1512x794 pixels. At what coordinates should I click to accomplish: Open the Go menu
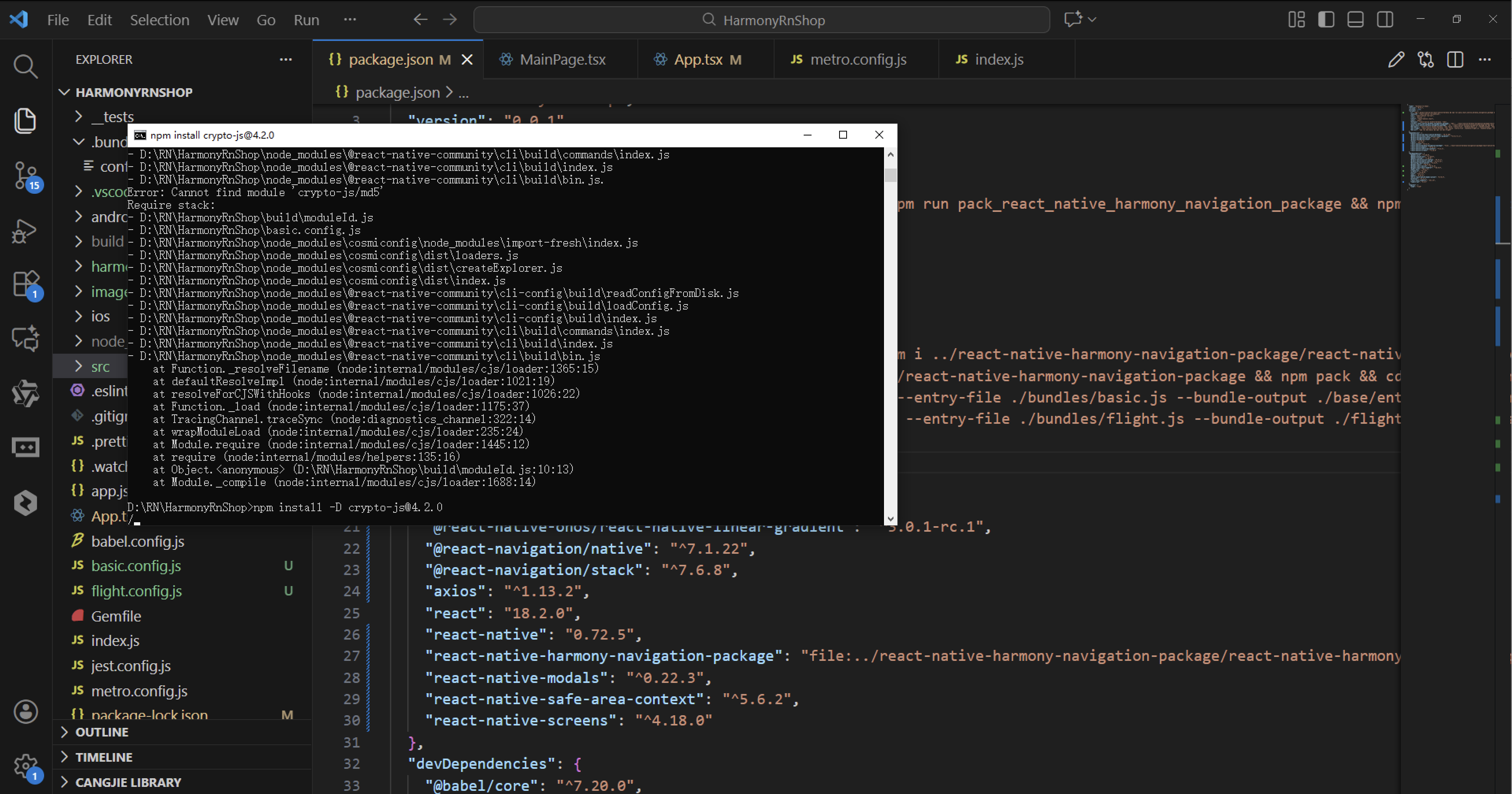(x=266, y=19)
